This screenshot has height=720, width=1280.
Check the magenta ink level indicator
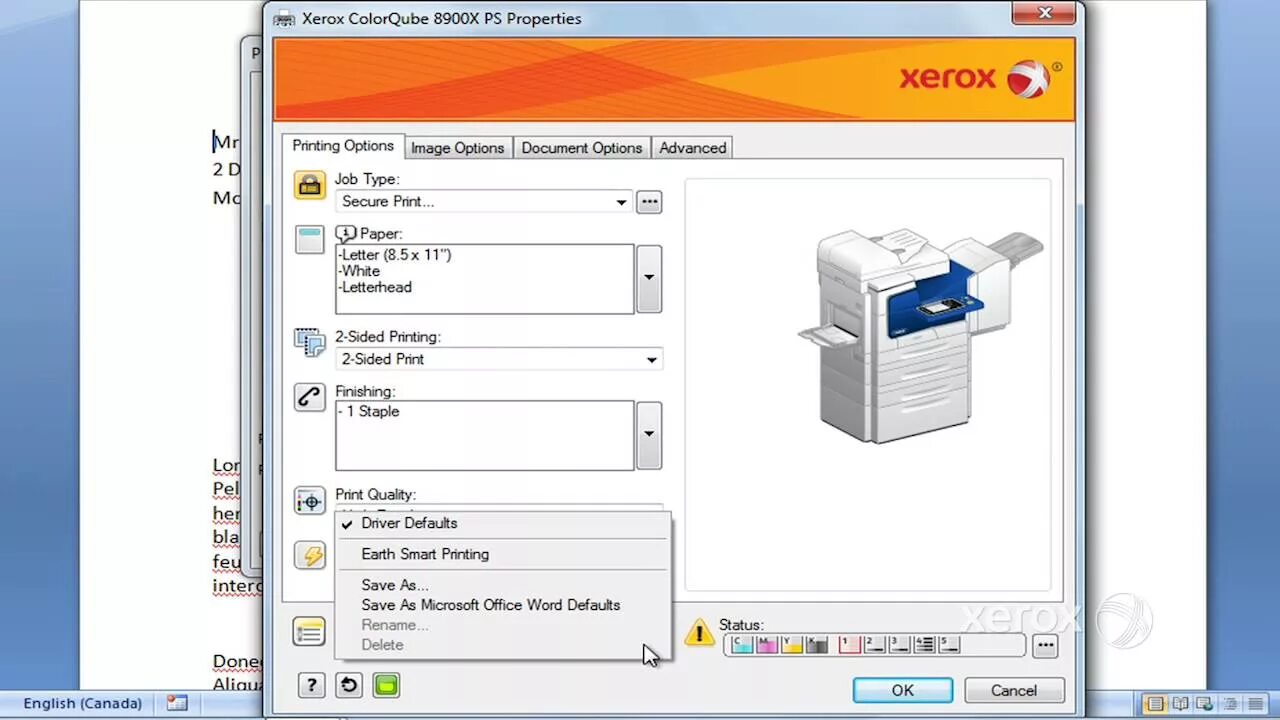pyautogui.click(x=767, y=645)
